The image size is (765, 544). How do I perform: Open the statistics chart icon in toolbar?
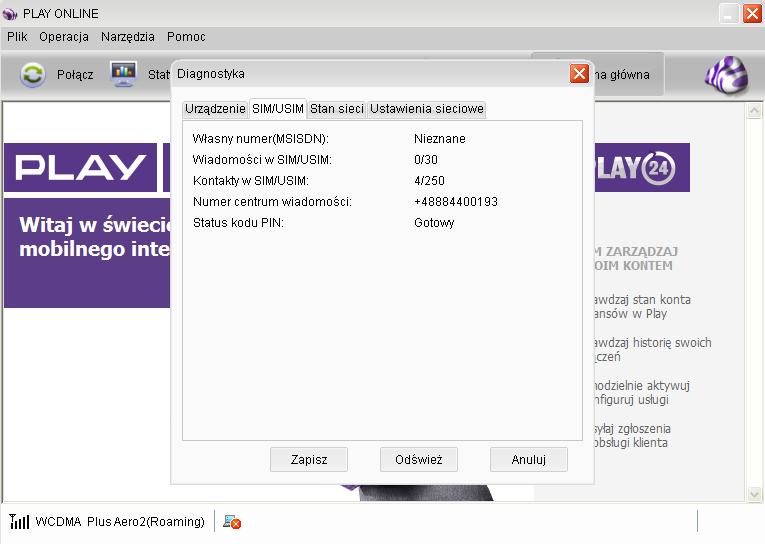coord(123,74)
